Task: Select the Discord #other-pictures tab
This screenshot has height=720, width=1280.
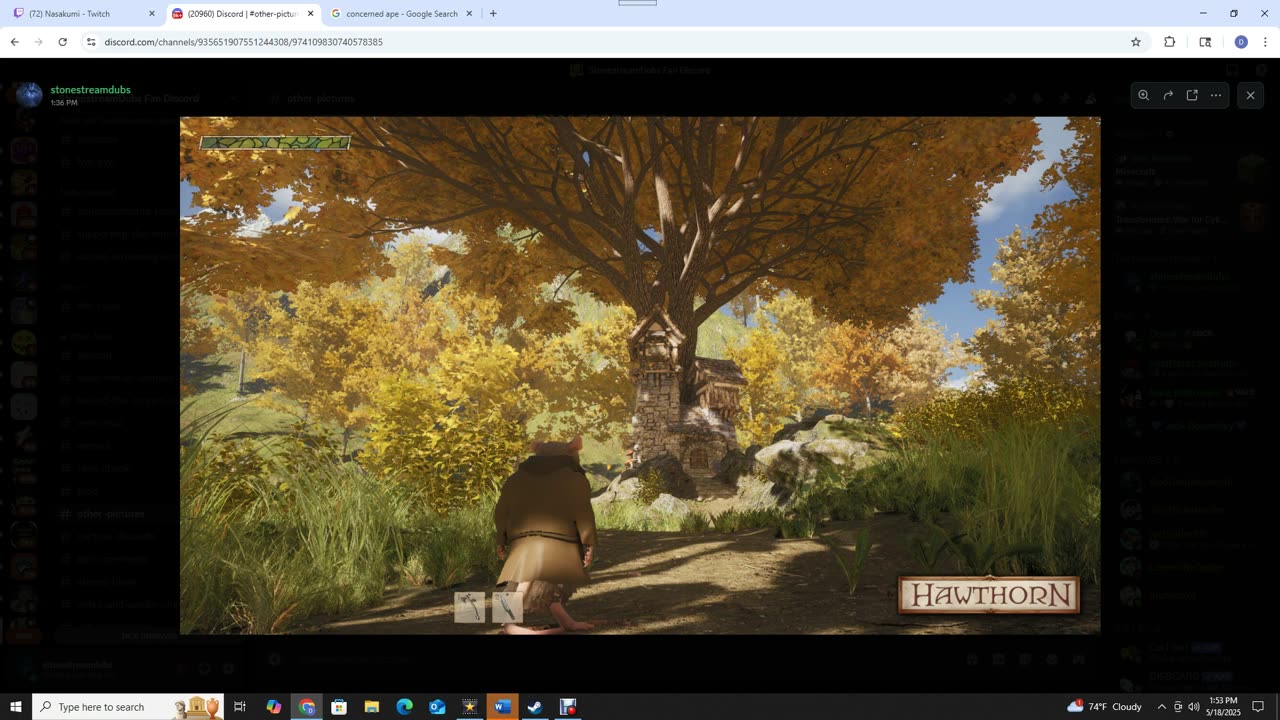Action: coord(243,14)
